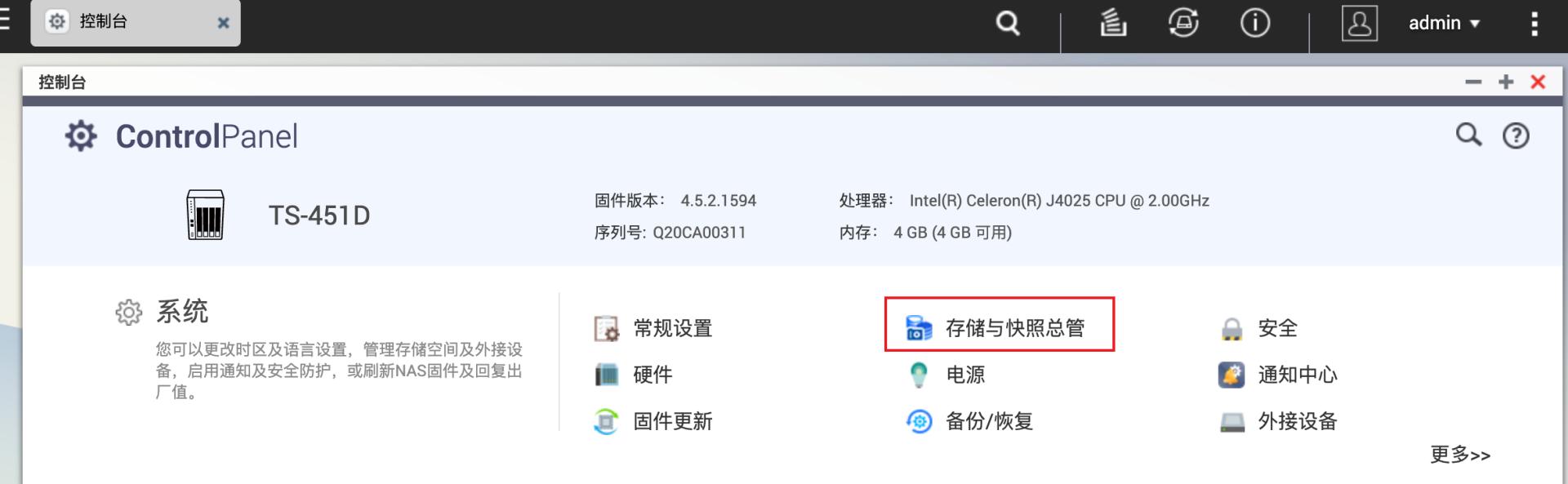Open background tasks stack icon
The width and height of the screenshot is (1568, 484).
point(1113,23)
